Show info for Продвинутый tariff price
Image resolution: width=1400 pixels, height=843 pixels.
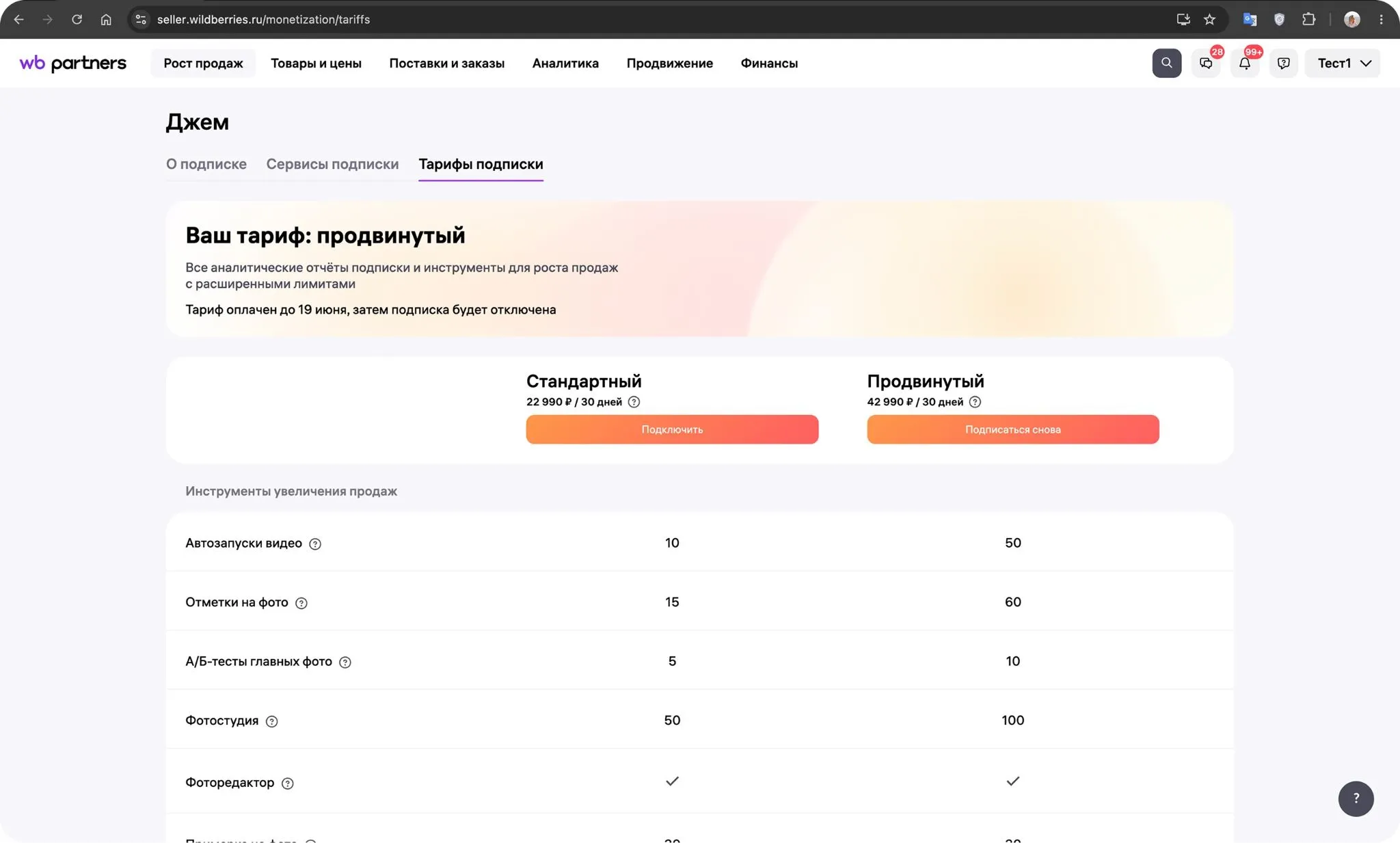click(975, 402)
